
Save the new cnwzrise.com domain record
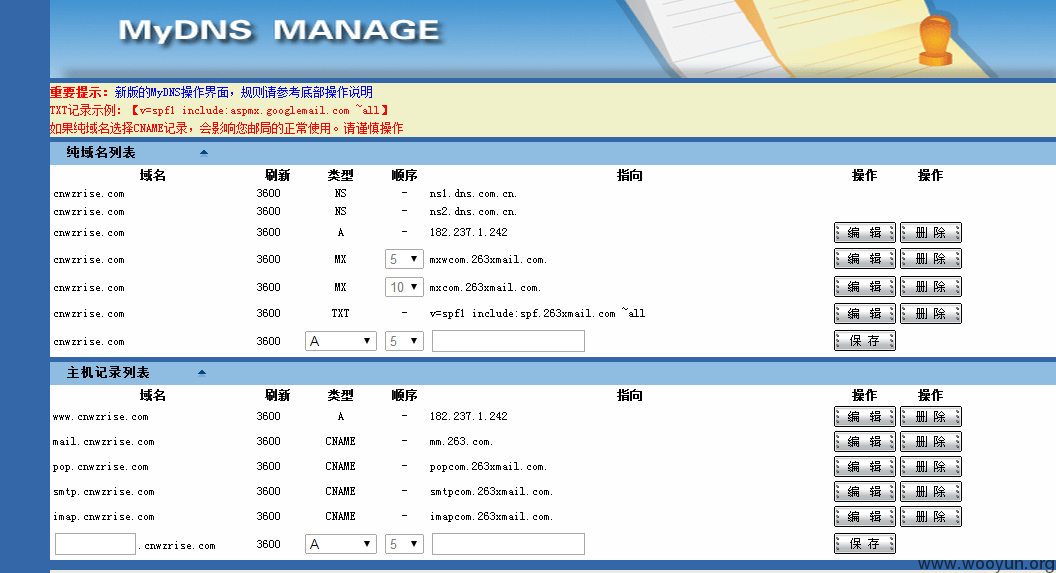[x=865, y=341]
